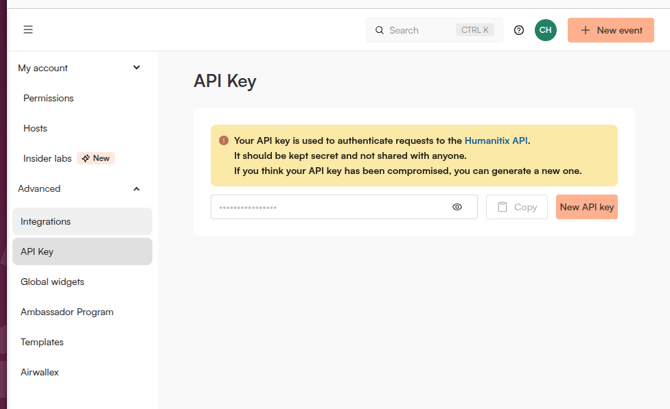Copy the API key
The width and height of the screenshot is (670, 409).
point(517,207)
